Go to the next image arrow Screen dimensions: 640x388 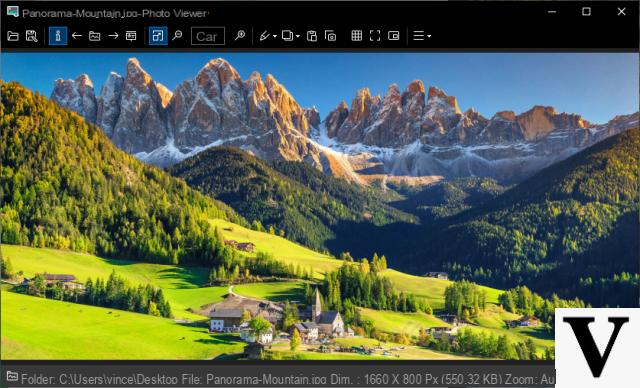[113, 36]
